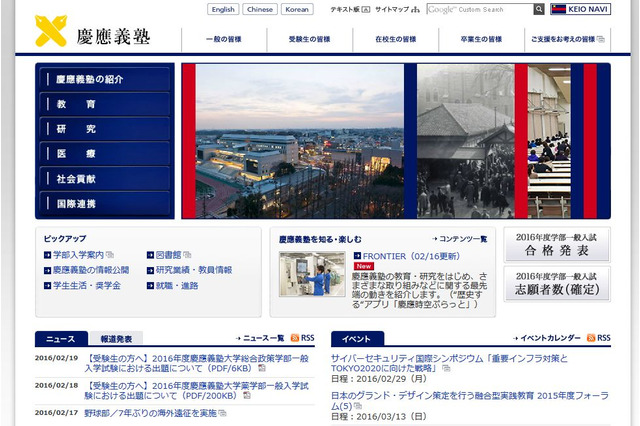The width and height of the screenshot is (640, 426).
Task: Open the events RSS feed icon
Action: coord(591,338)
